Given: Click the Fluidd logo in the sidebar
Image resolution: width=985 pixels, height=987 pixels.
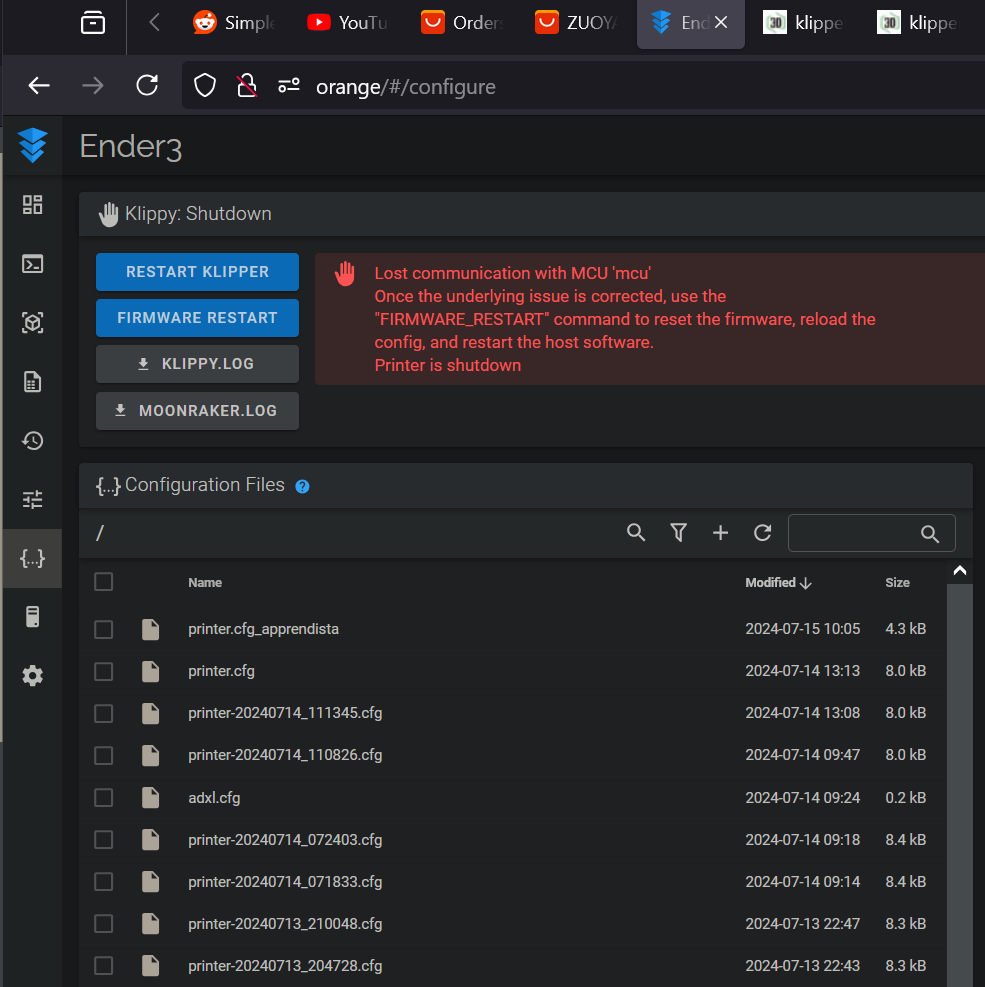Looking at the screenshot, I should coord(33,145).
